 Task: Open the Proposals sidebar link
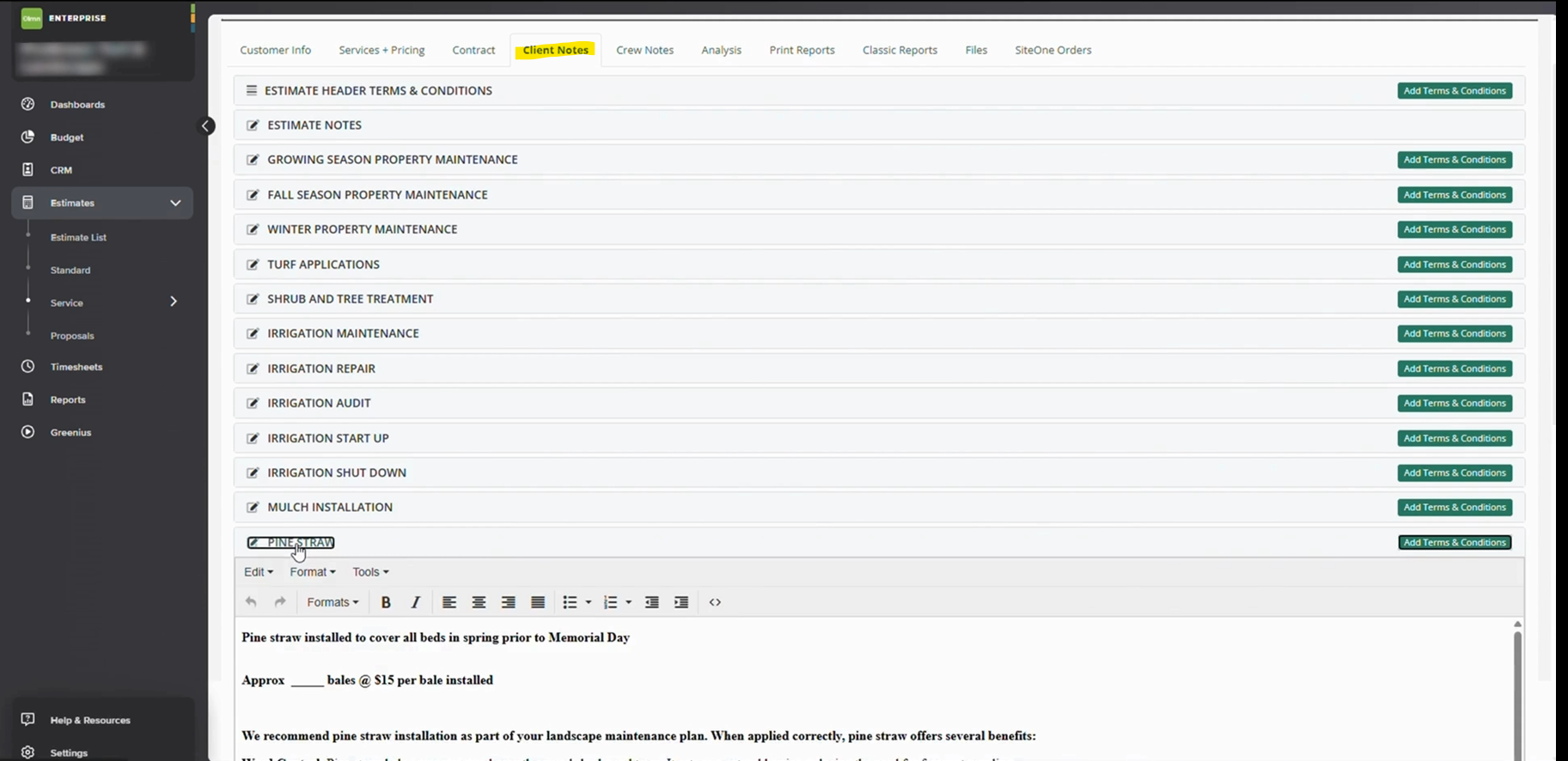click(72, 335)
